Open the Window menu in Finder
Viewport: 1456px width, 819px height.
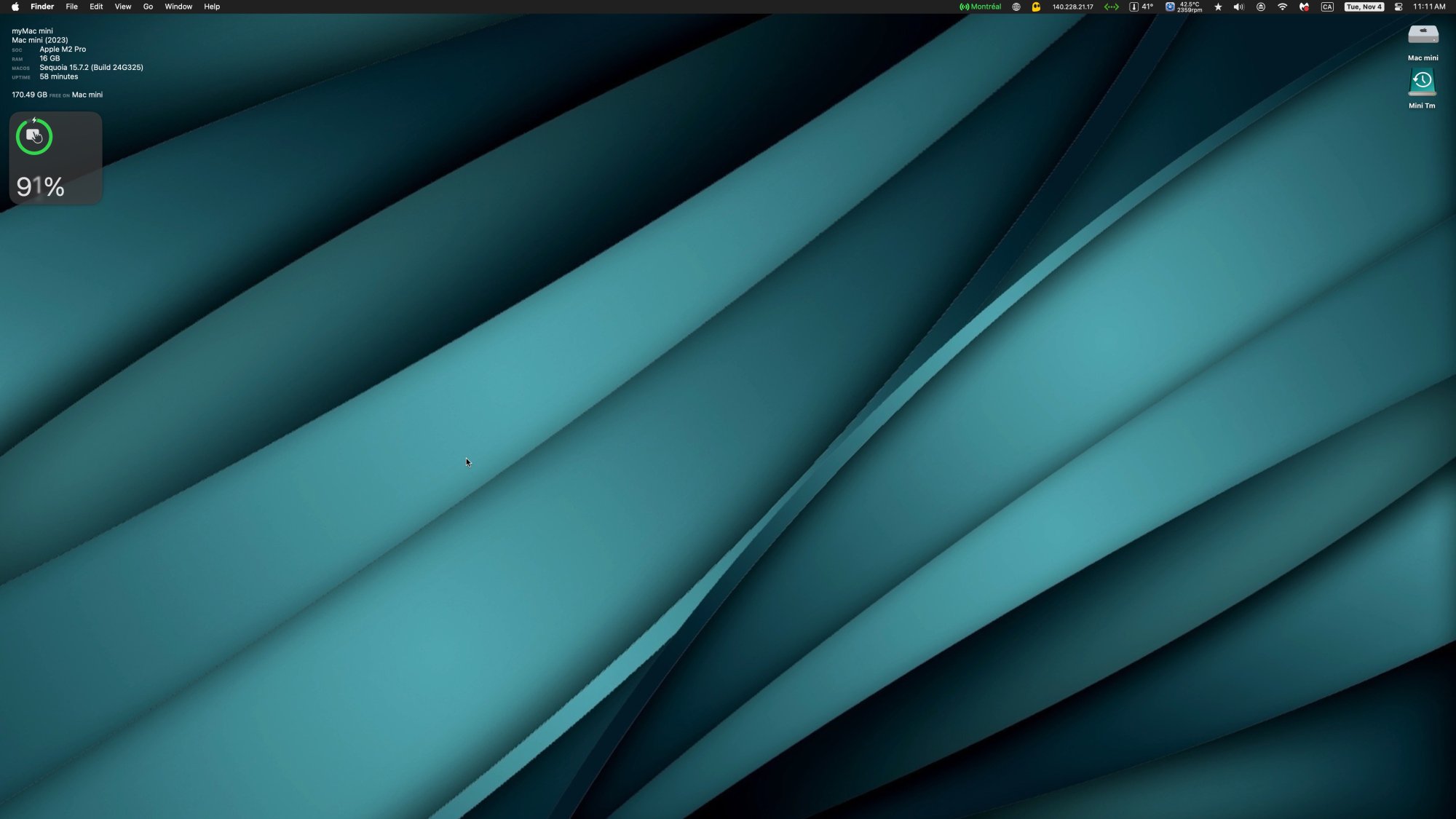click(178, 7)
